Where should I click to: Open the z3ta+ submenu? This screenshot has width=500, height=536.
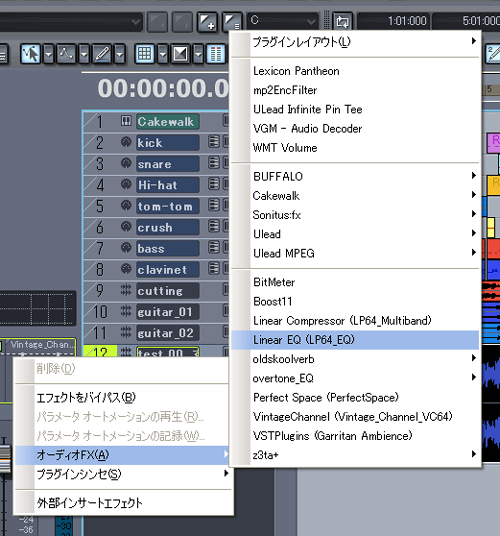(x=355, y=455)
